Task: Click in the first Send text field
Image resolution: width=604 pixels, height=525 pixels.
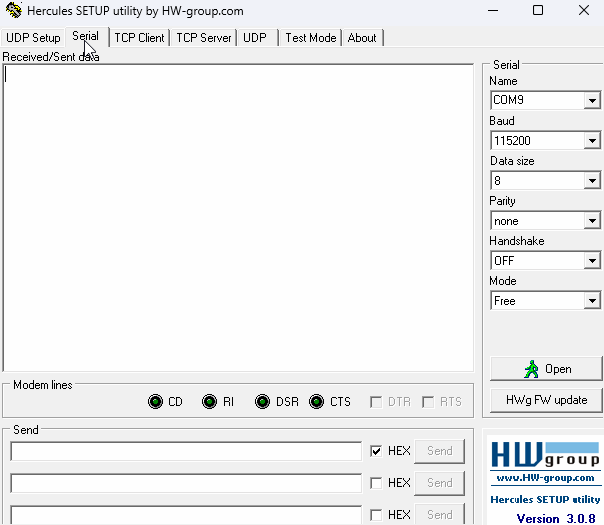Action: 185,451
